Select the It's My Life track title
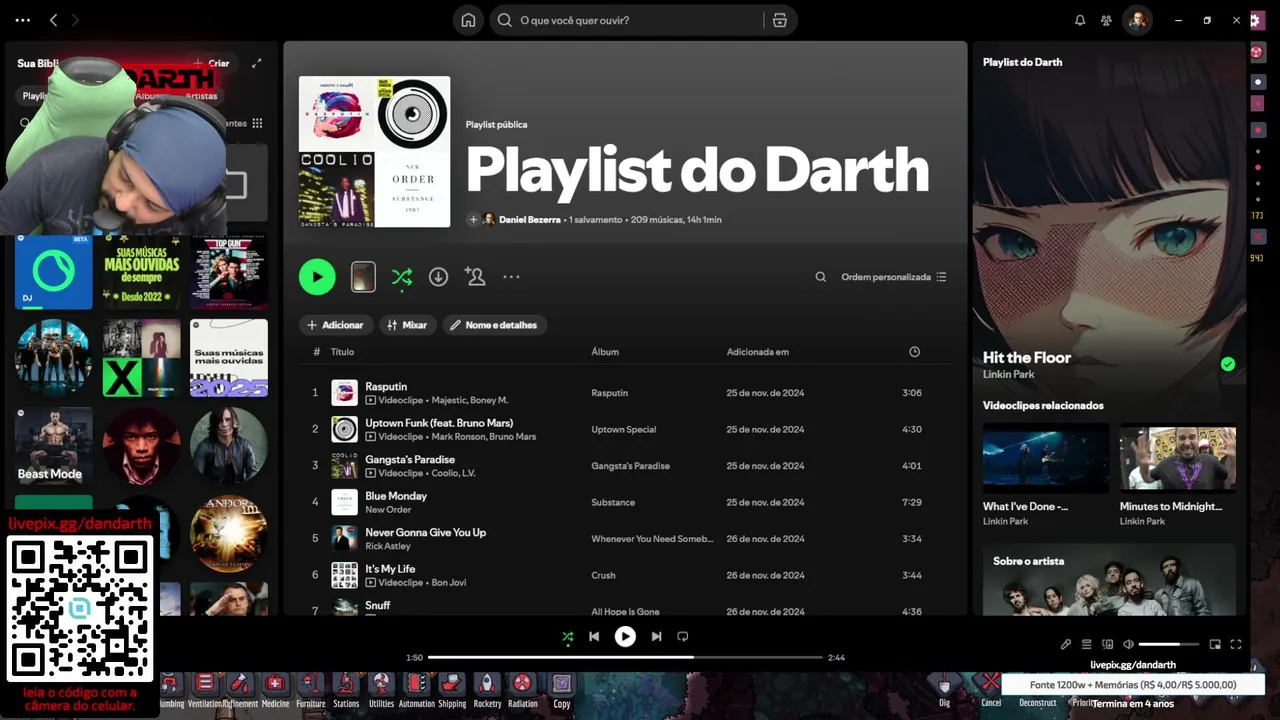 point(390,569)
